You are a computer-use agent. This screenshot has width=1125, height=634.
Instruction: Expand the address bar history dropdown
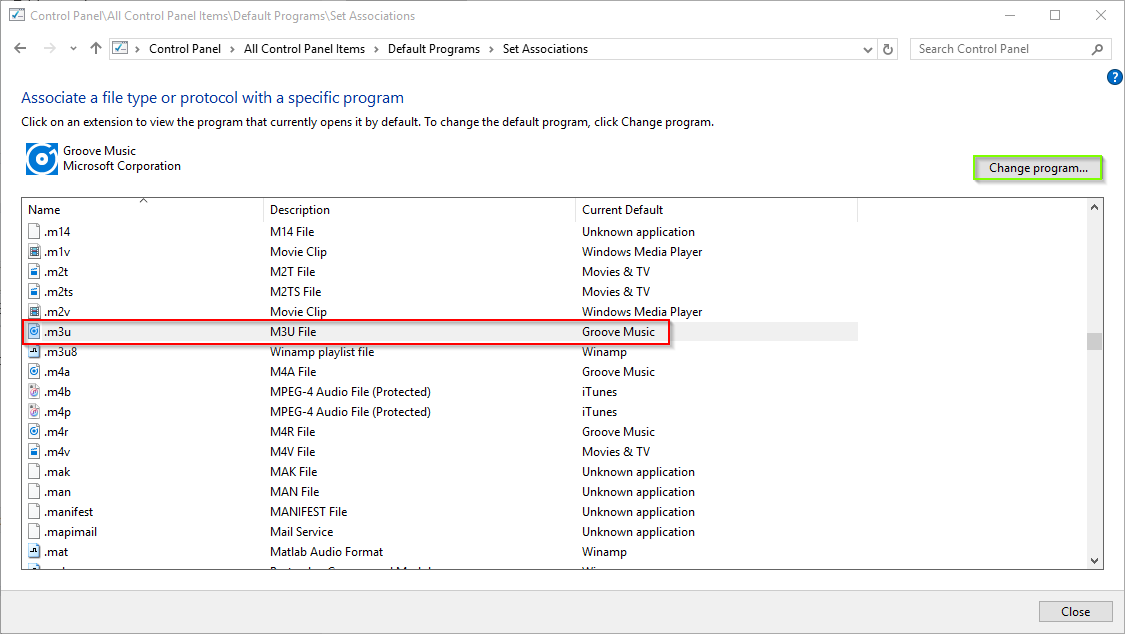(867, 49)
